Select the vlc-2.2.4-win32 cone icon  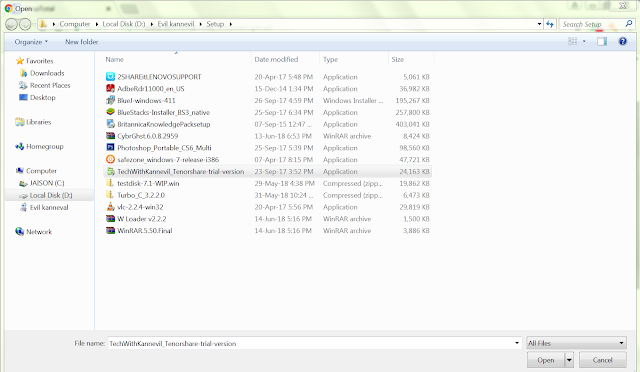coord(110,207)
